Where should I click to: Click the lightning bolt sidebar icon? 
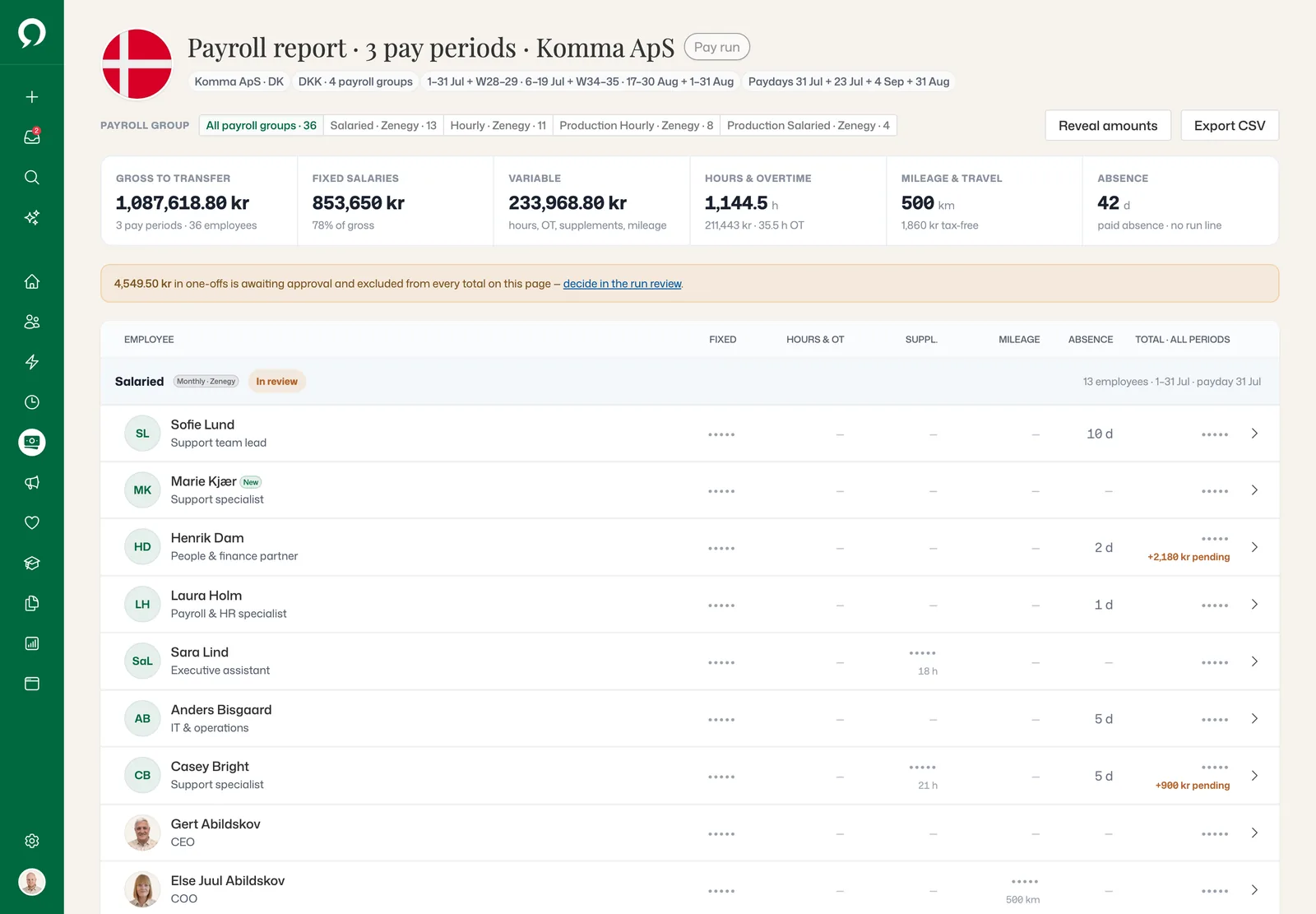(x=32, y=362)
